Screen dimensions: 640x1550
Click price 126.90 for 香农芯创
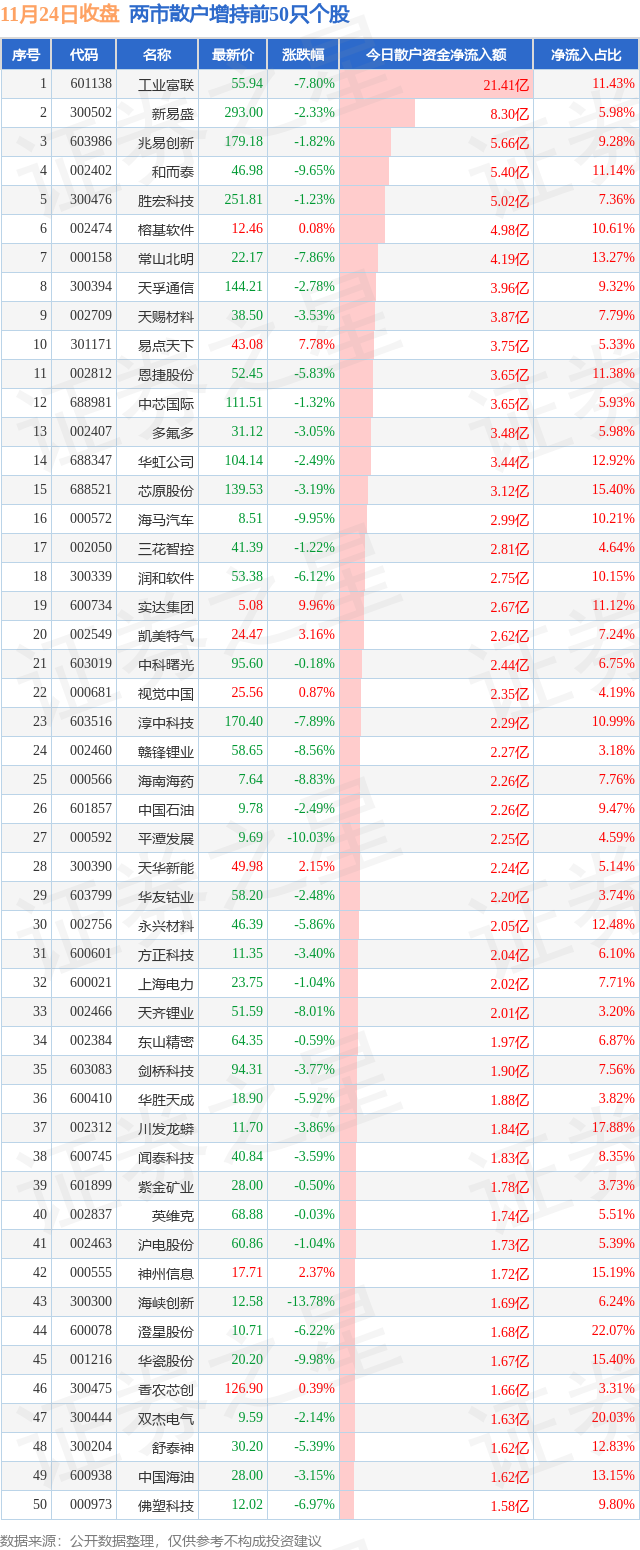(244, 1389)
